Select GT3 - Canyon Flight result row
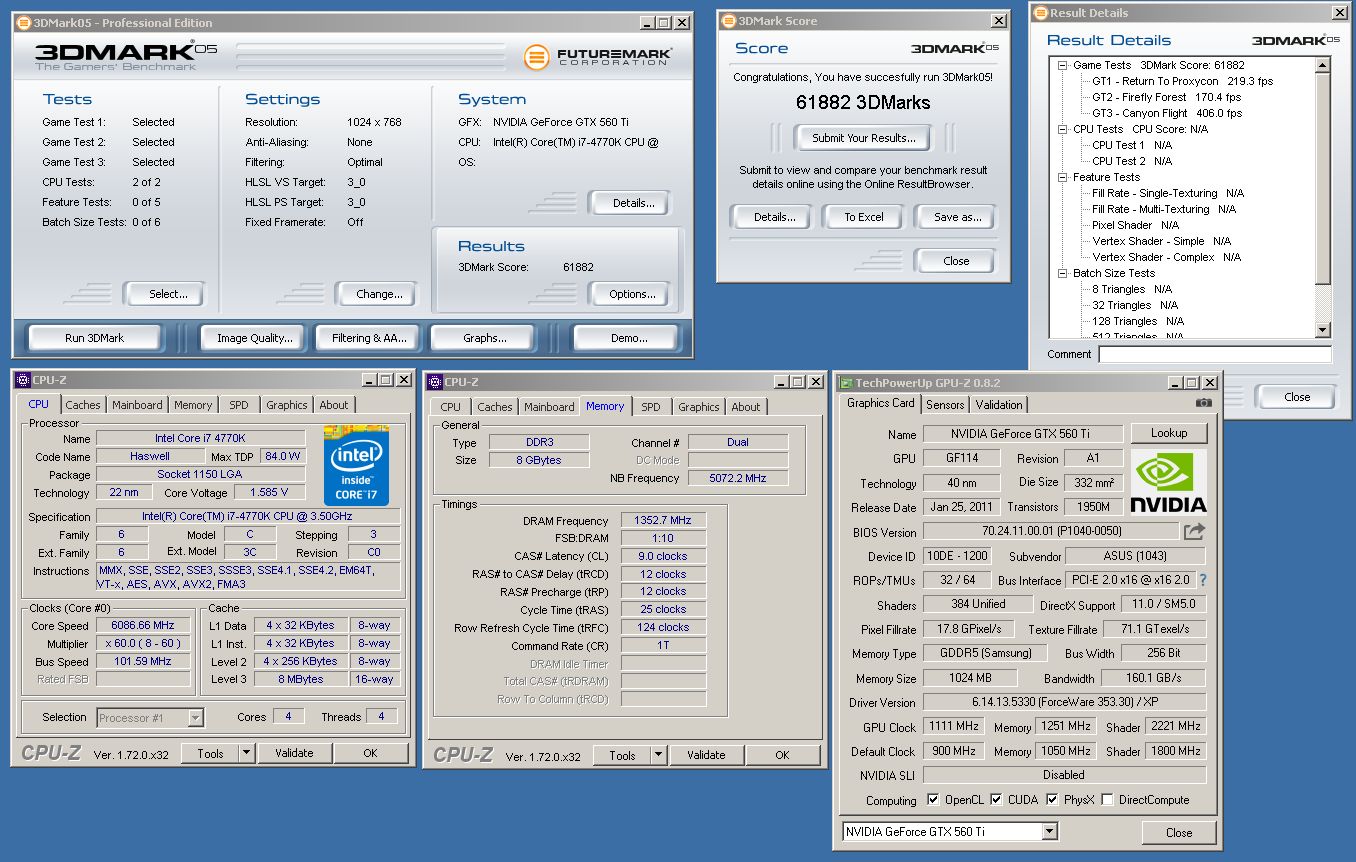This screenshot has width=1356, height=862. tap(1167, 113)
